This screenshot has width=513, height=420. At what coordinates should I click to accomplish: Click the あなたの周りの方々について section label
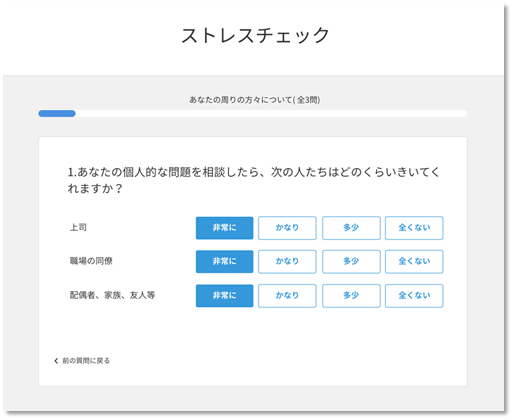(240, 100)
